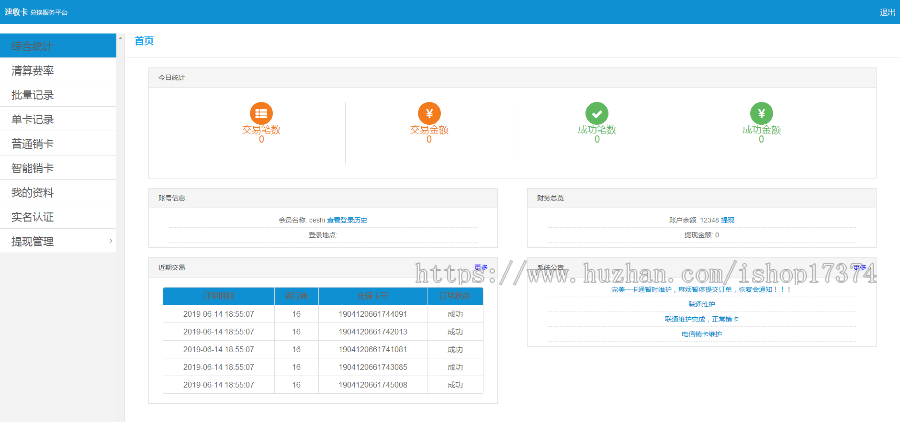Click the 查看登录历史 link
The width and height of the screenshot is (900, 422).
347,219
